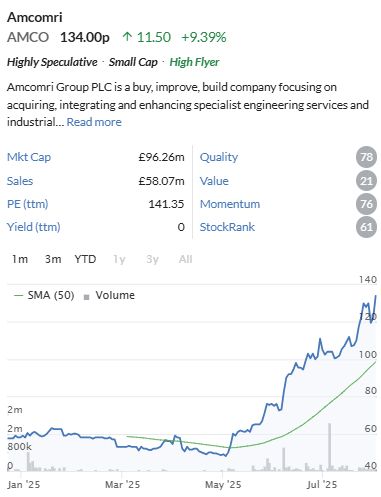Toggle the SMA (50) legend line
The width and height of the screenshot is (381, 497).
click(44, 295)
